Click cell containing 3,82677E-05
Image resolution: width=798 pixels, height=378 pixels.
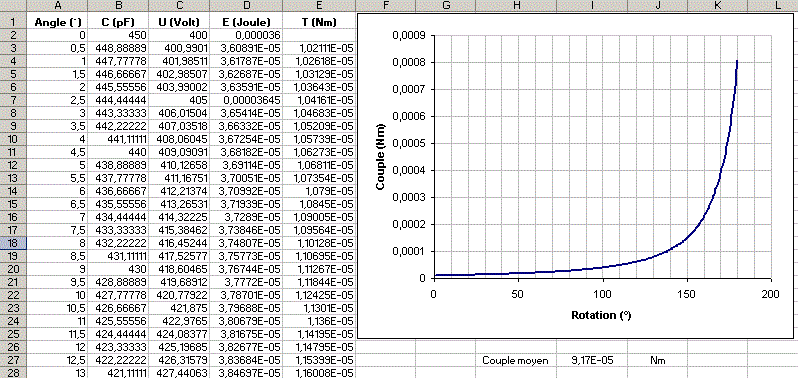click(245, 347)
